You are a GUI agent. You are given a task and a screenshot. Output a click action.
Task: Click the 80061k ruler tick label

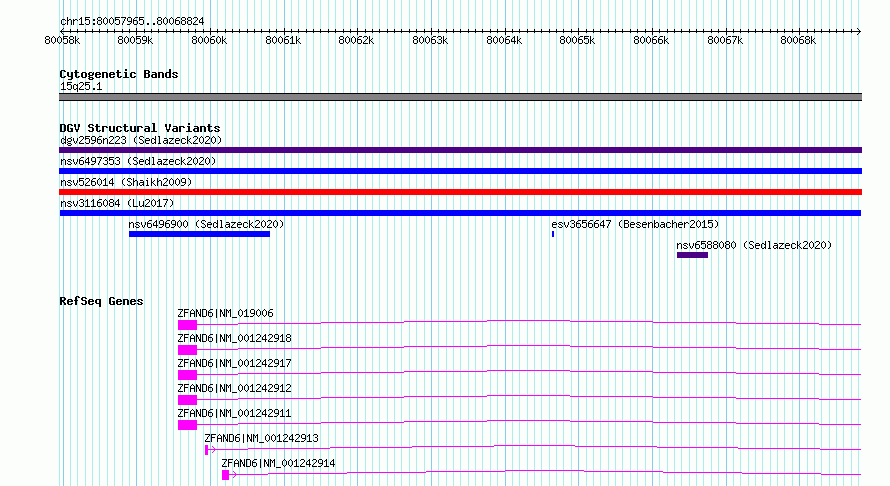(x=283, y=40)
